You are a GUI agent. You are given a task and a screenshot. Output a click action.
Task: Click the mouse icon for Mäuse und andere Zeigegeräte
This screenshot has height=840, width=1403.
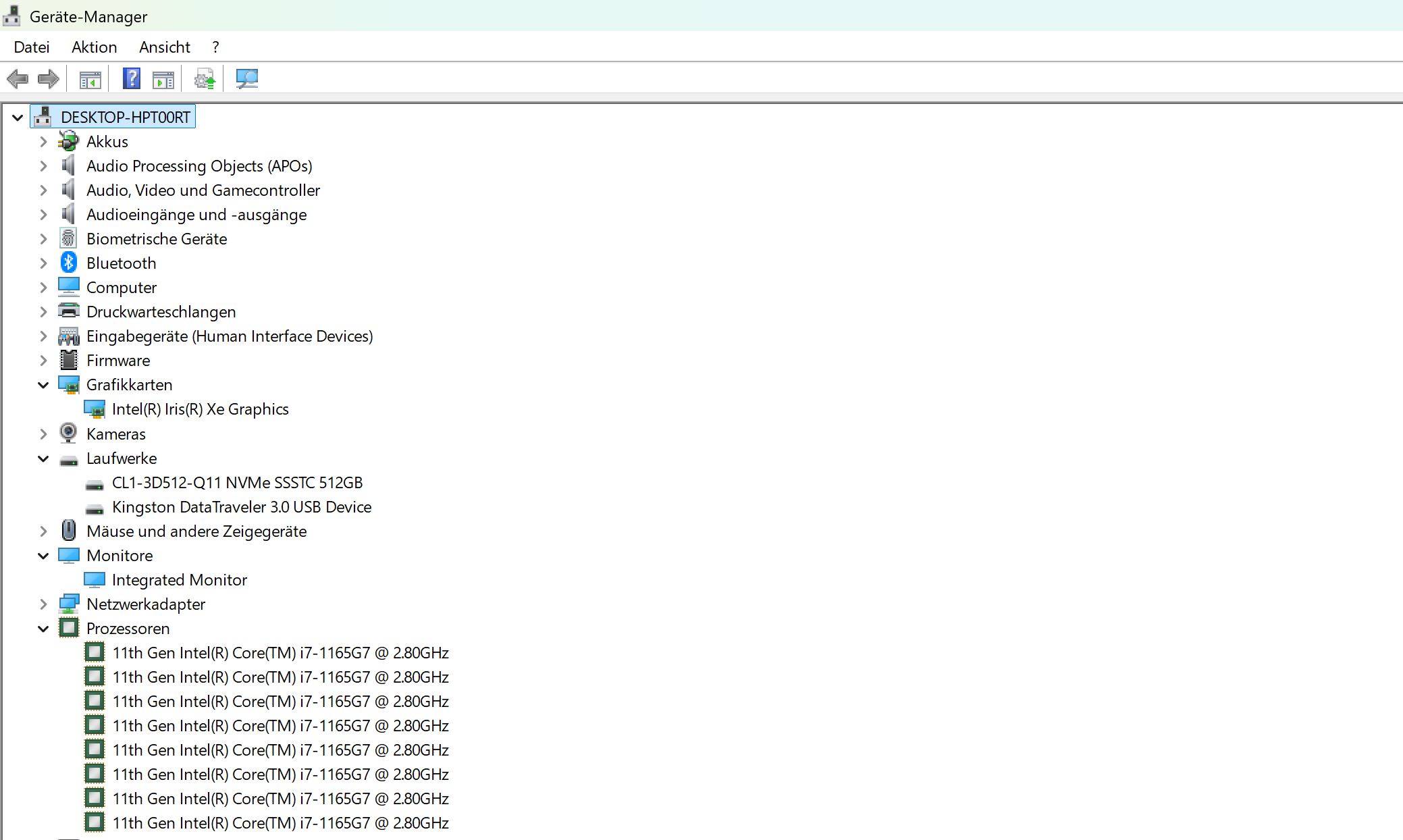(x=68, y=530)
